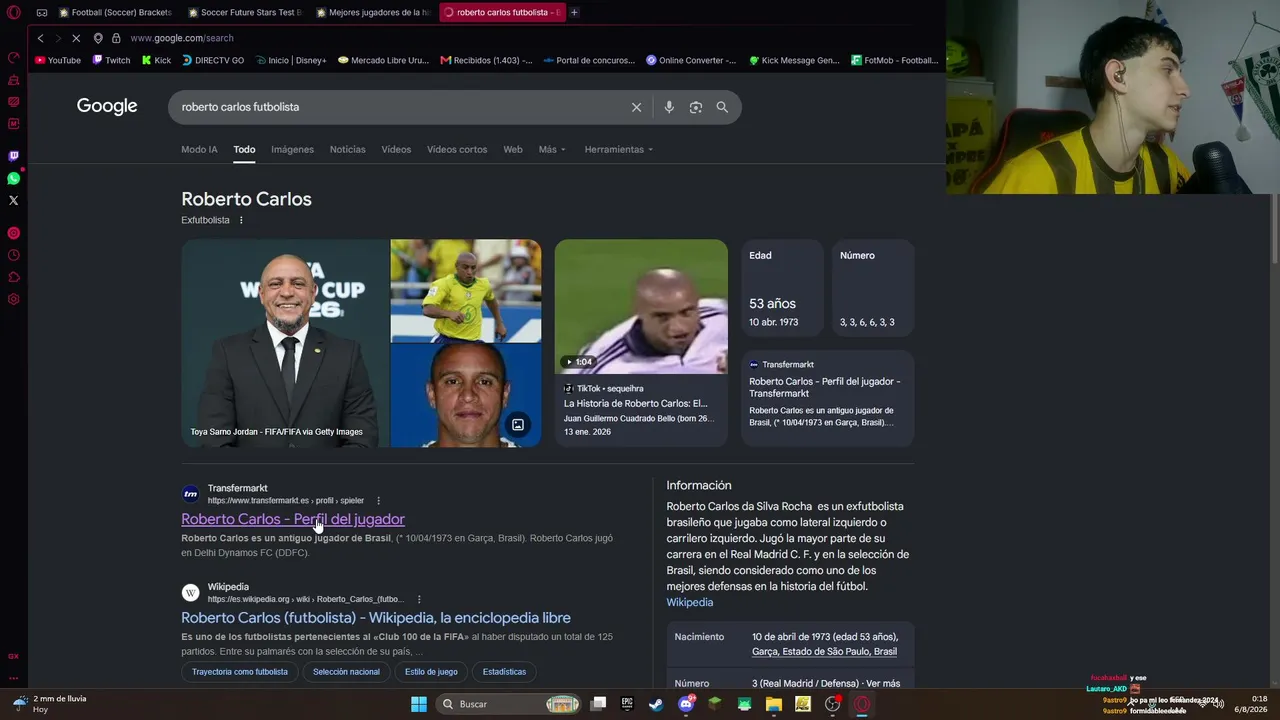Open sidebar settings gear icon

pos(14,299)
